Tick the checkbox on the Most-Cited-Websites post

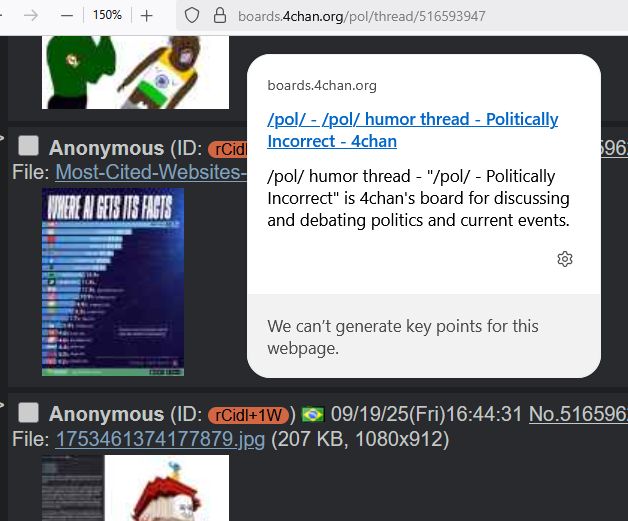(x=28, y=146)
